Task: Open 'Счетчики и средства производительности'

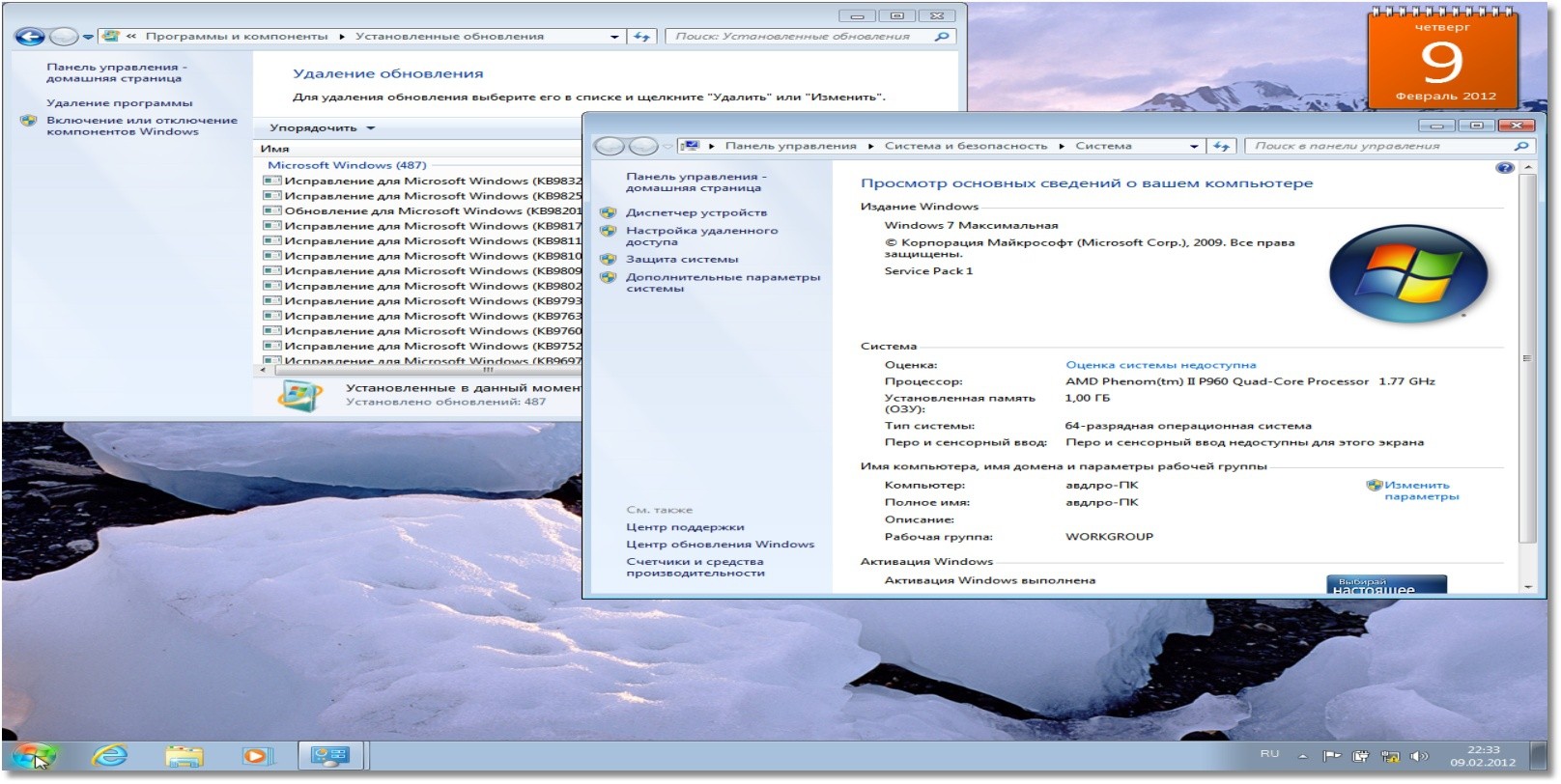Action: coord(695,568)
